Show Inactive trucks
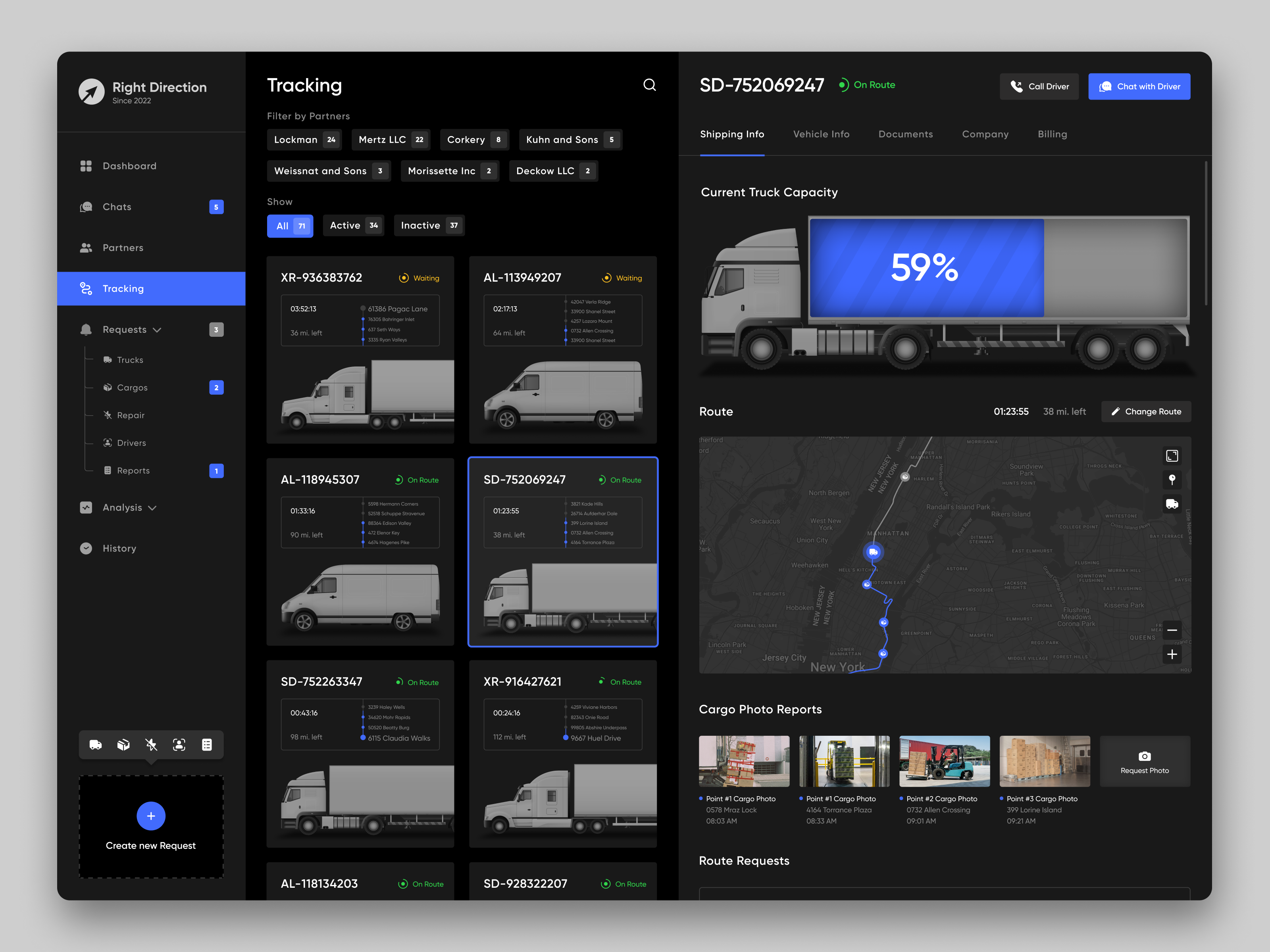The height and width of the screenshot is (952, 1270). click(x=428, y=225)
